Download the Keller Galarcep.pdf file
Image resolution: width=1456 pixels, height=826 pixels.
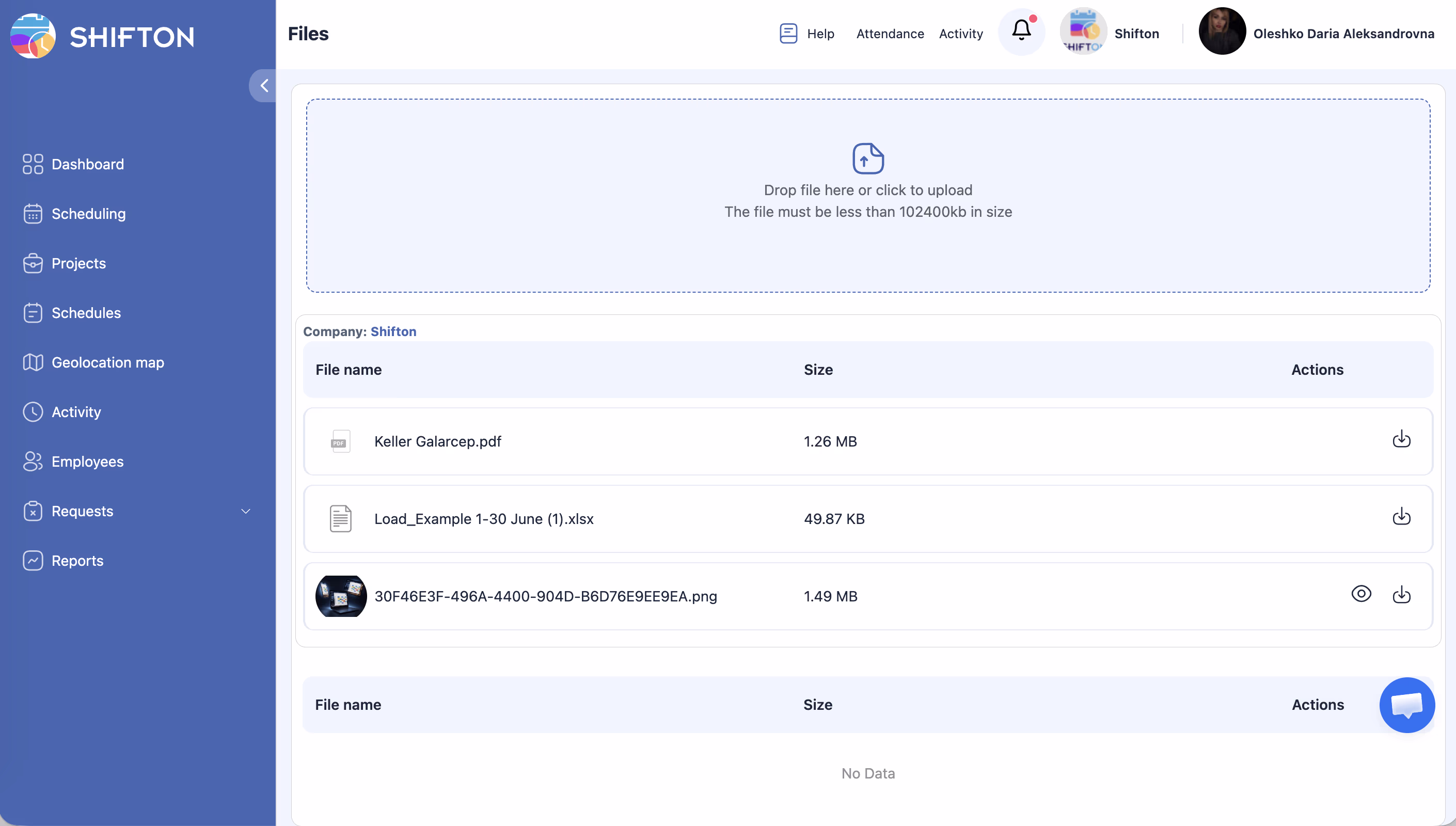1401,439
